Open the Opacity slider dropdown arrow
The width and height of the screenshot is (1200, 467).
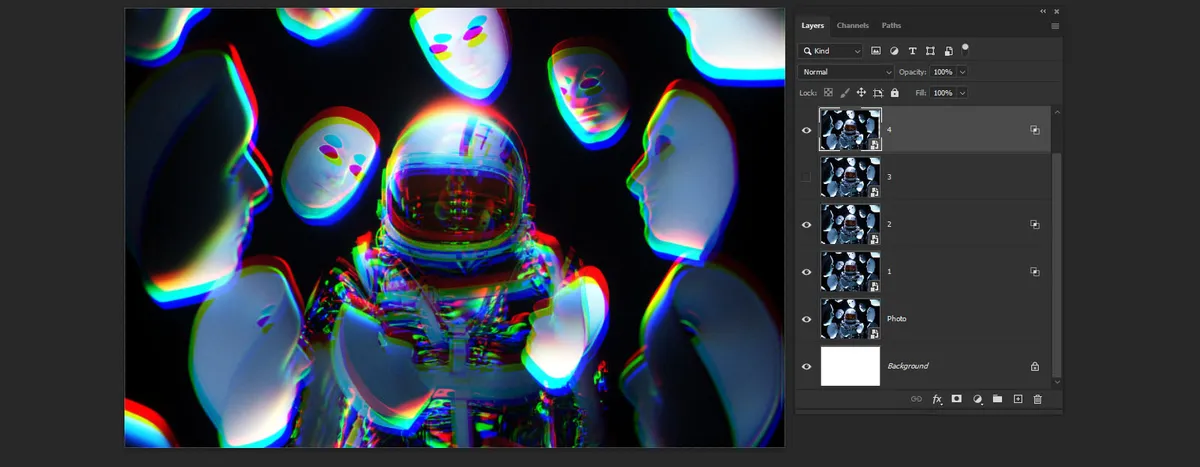tap(962, 72)
